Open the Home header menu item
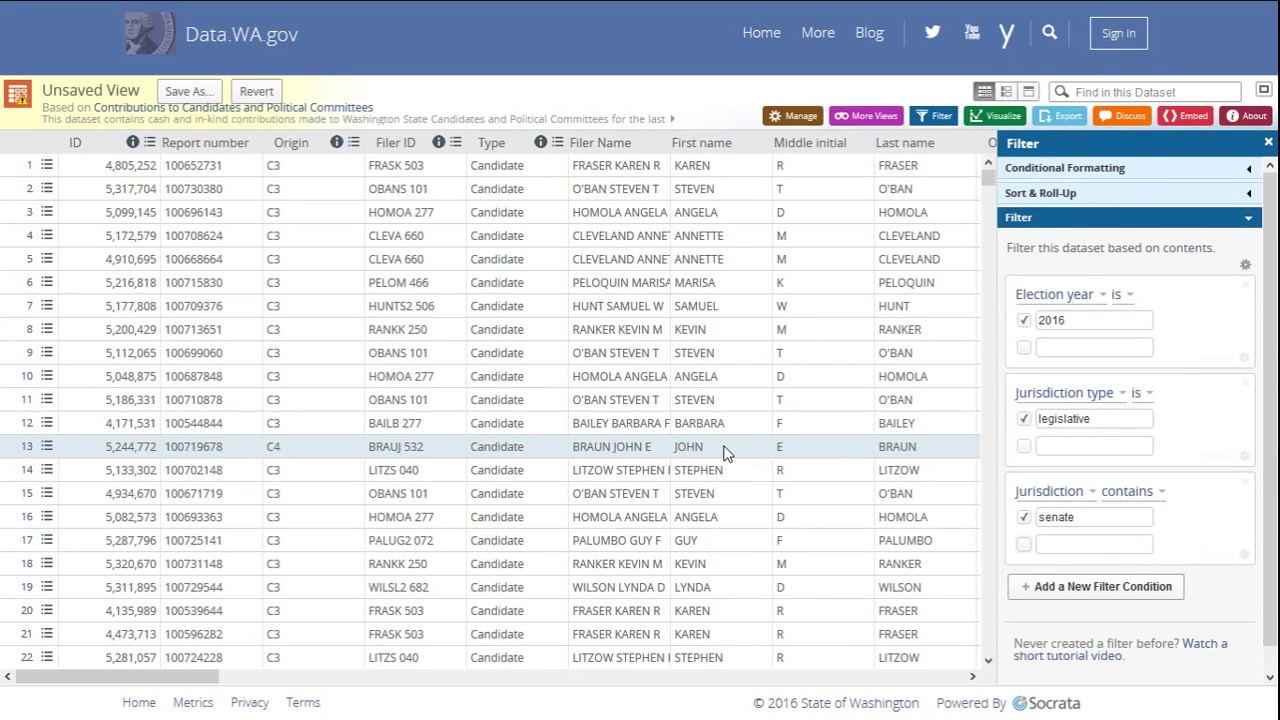This screenshot has height=720, width=1280. 761,32
